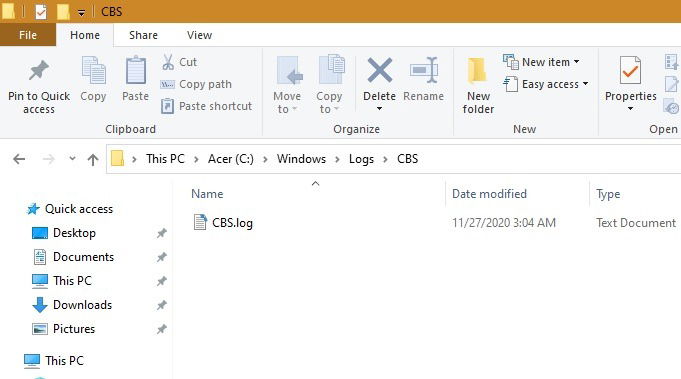Open the New item dropdown
Screen dimensions: 681x379
tap(541, 62)
